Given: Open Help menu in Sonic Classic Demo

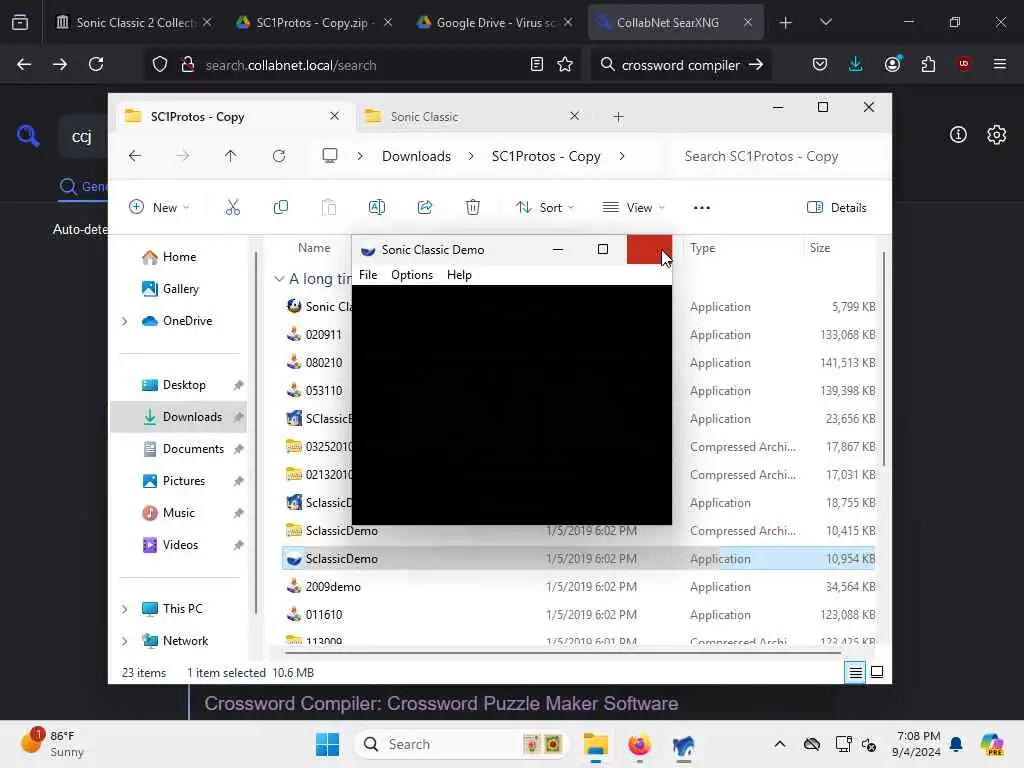Looking at the screenshot, I should (459, 275).
